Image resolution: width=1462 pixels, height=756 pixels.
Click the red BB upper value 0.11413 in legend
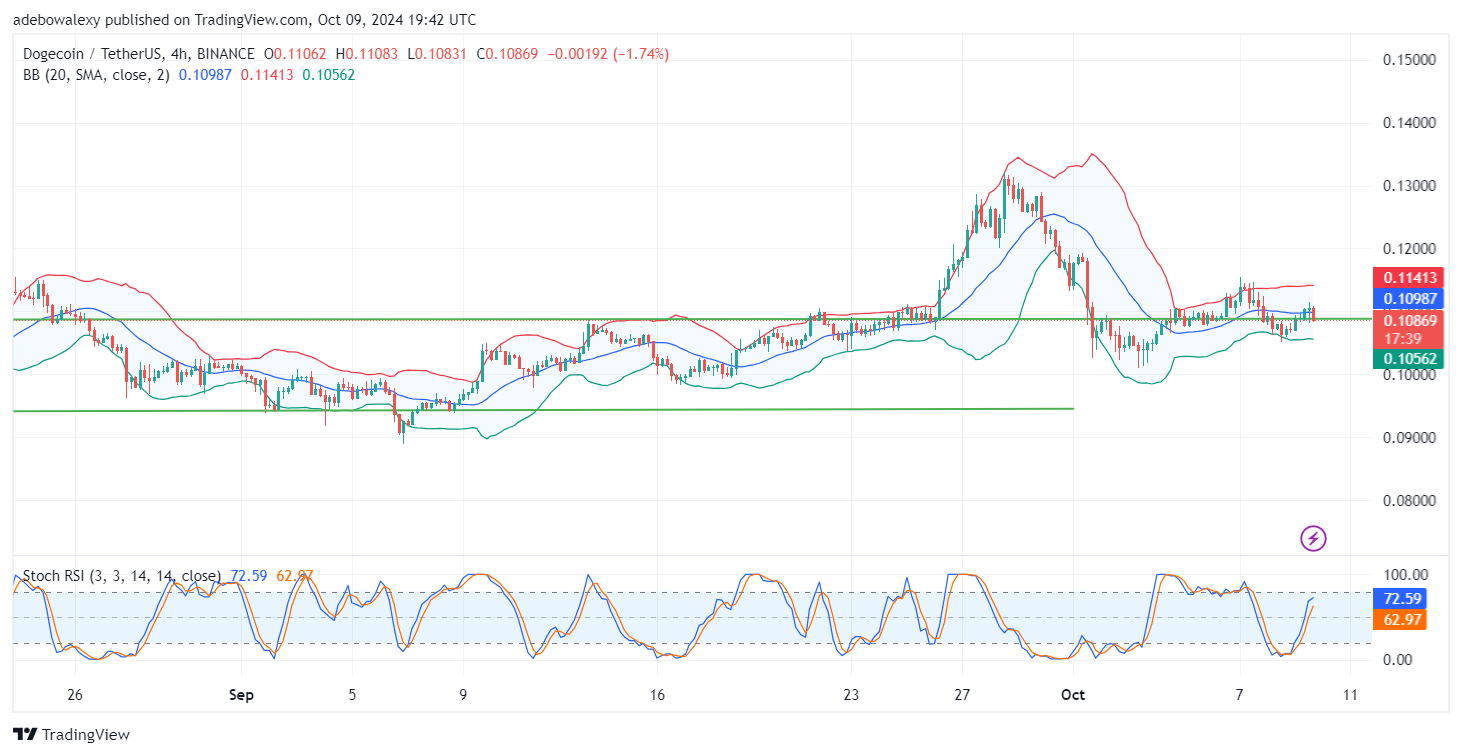click(267, 75)
